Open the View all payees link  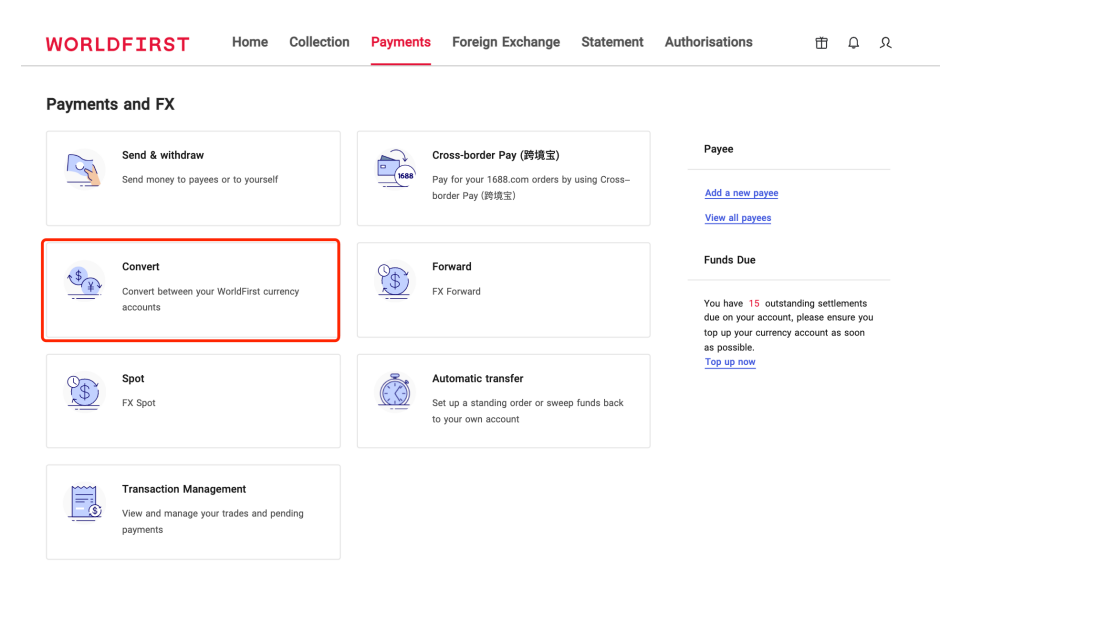(738, 218)
